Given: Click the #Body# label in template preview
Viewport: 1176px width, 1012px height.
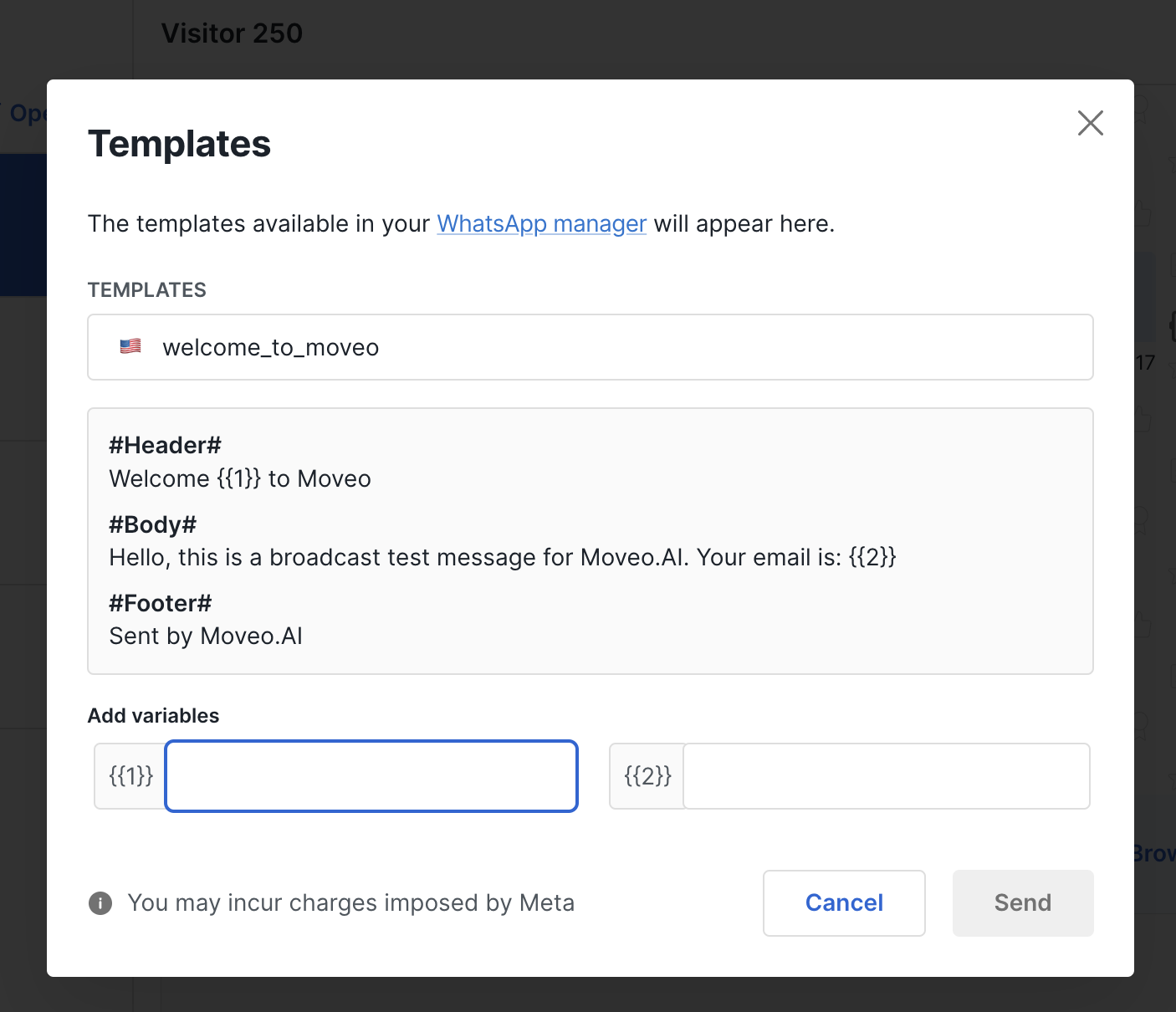Looking at the screenshot, I should coord(153,524).
